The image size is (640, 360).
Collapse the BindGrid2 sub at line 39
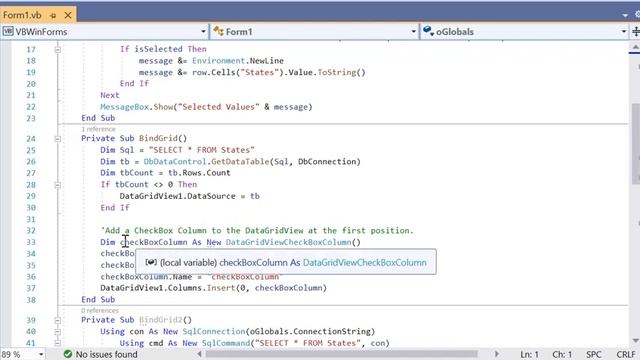(58, 320)
